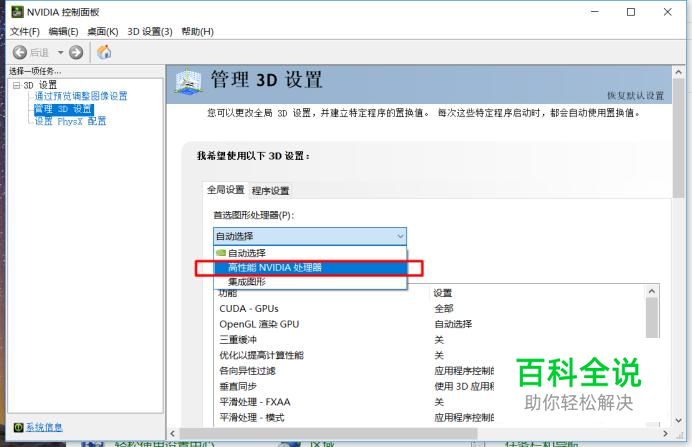Click the 设置 column header
This screenshot has height=447, width=692.
pyautogui.click(x=443, y=293)
